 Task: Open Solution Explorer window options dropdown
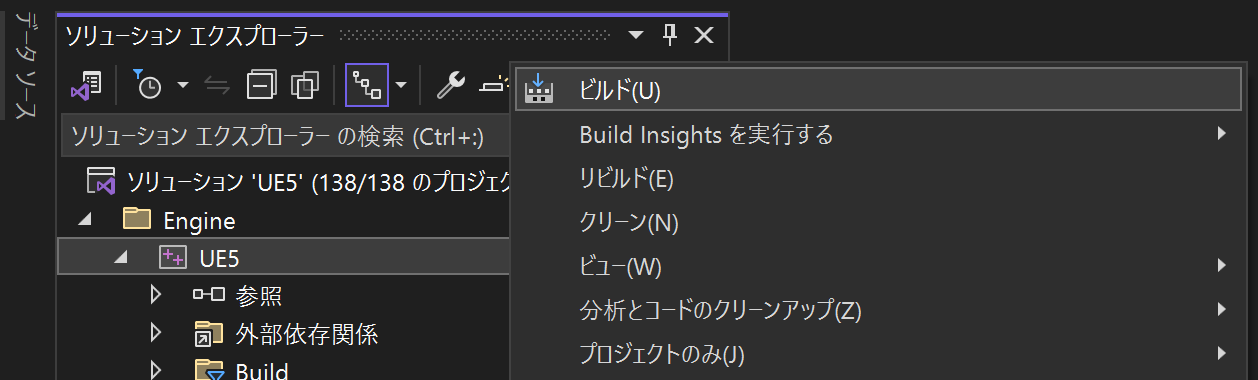click(x=636, y=36)
